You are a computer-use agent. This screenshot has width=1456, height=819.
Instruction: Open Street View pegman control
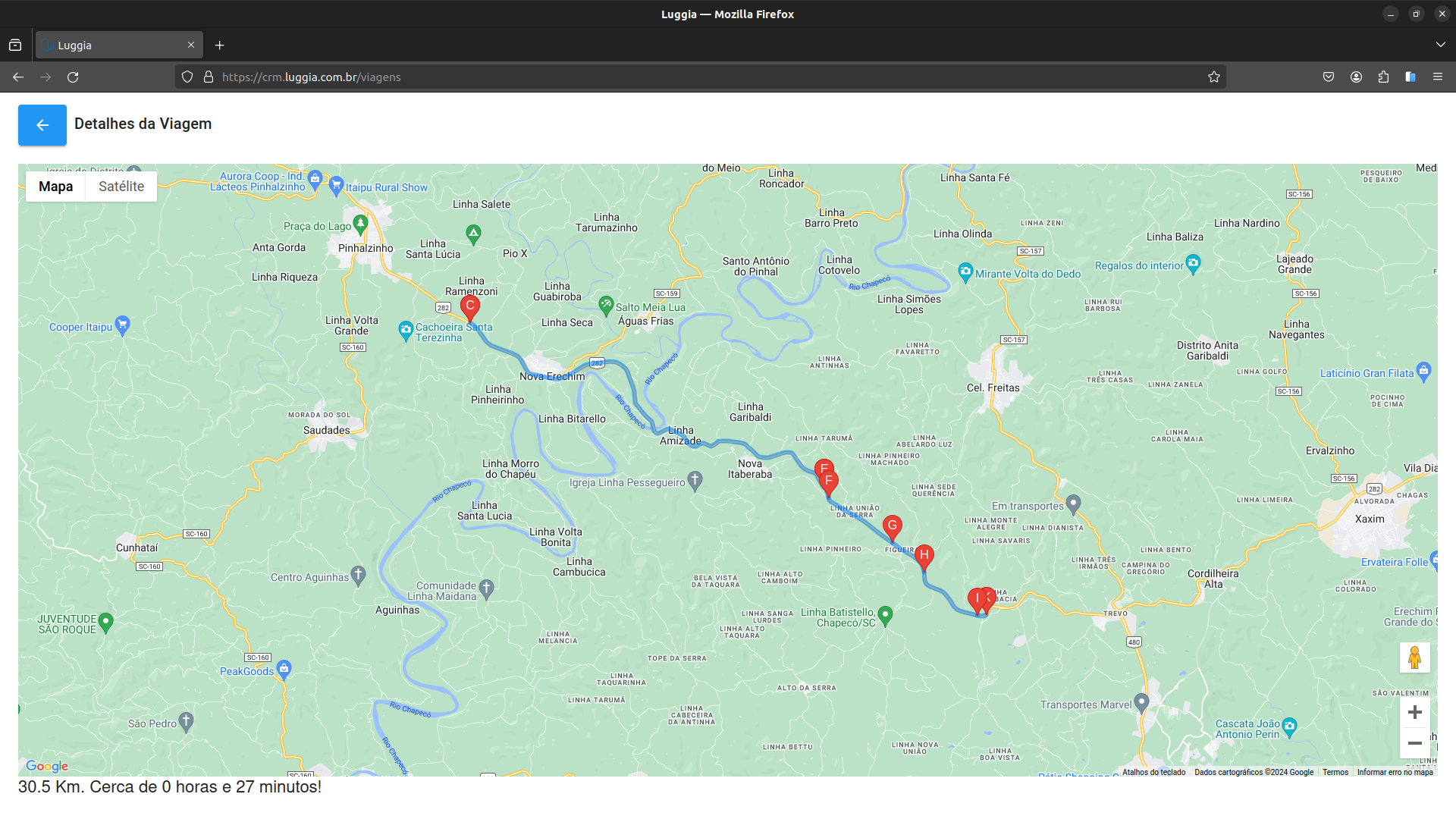pyautogui.click(x=1414, y=657)
